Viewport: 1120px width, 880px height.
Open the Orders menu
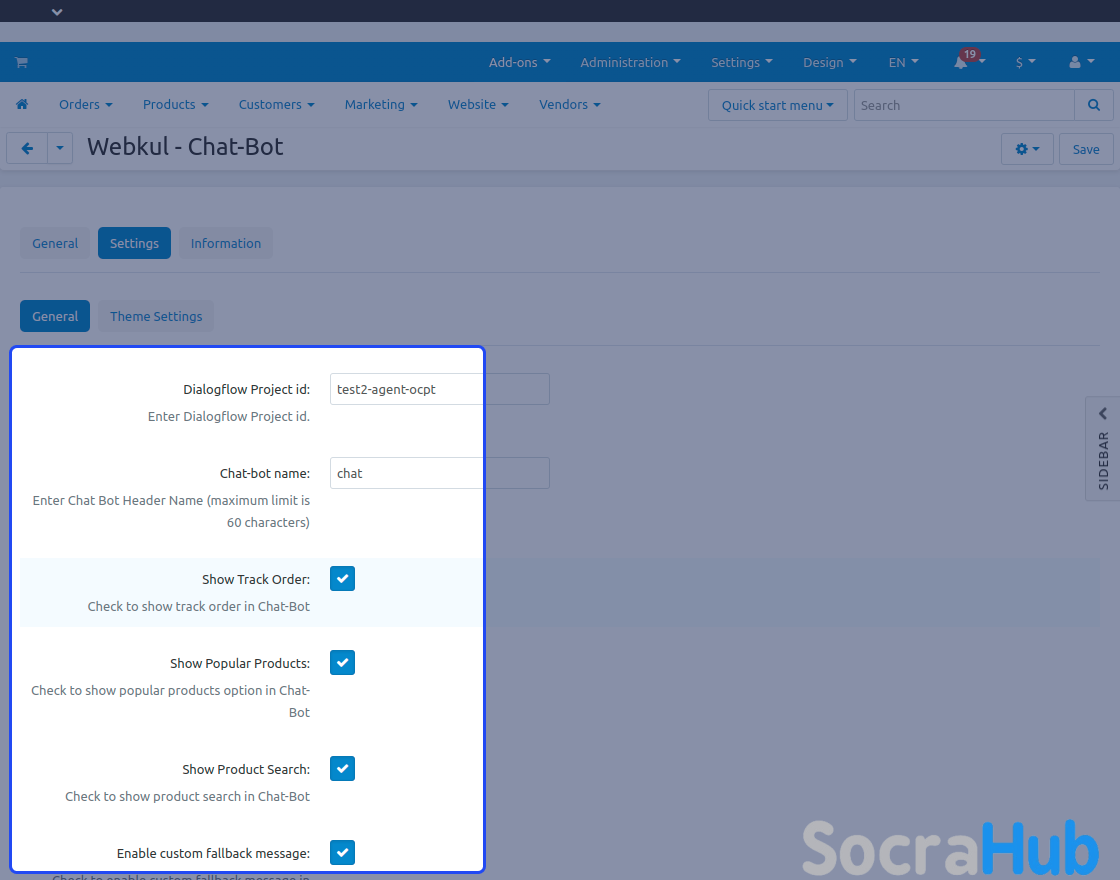click(x=86, y=104)
